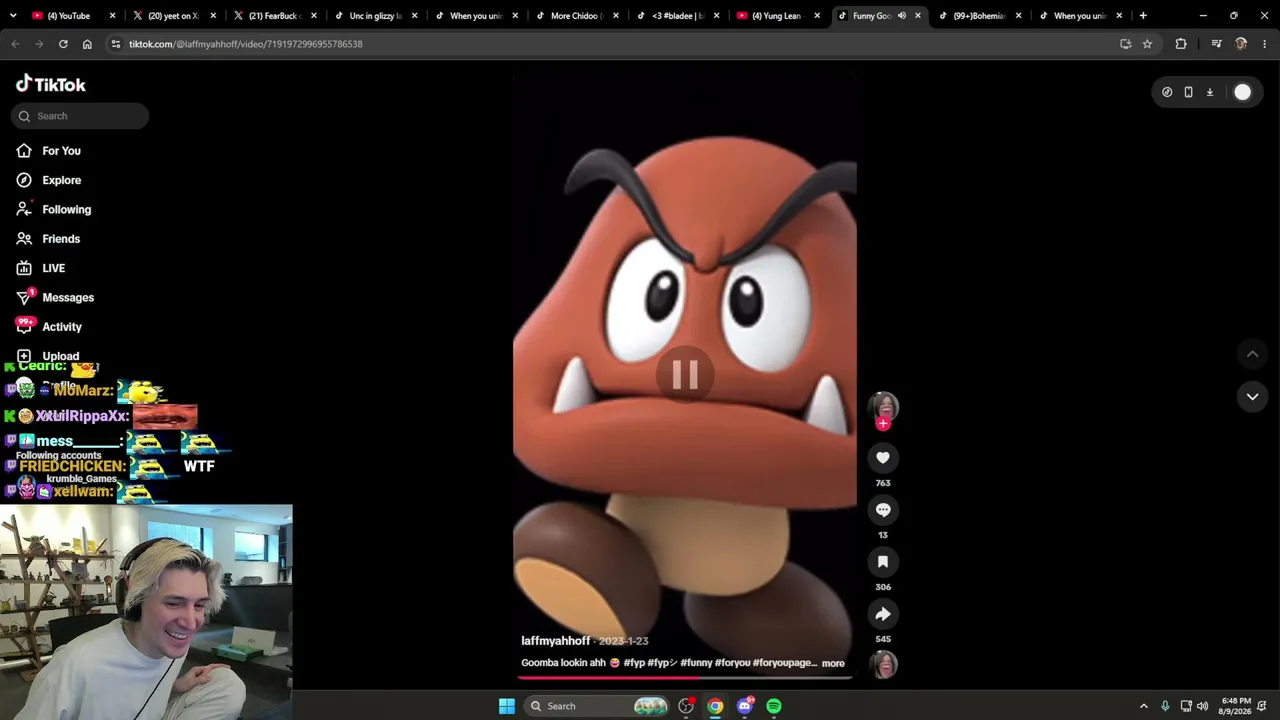The height and width of the screenshot is (720, 1280).
Task: Open Messages in the sidebar
Action: click(55, 297)
